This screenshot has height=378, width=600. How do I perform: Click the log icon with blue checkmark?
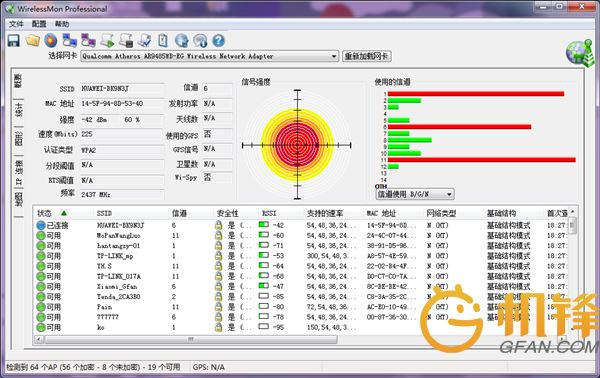145,41
